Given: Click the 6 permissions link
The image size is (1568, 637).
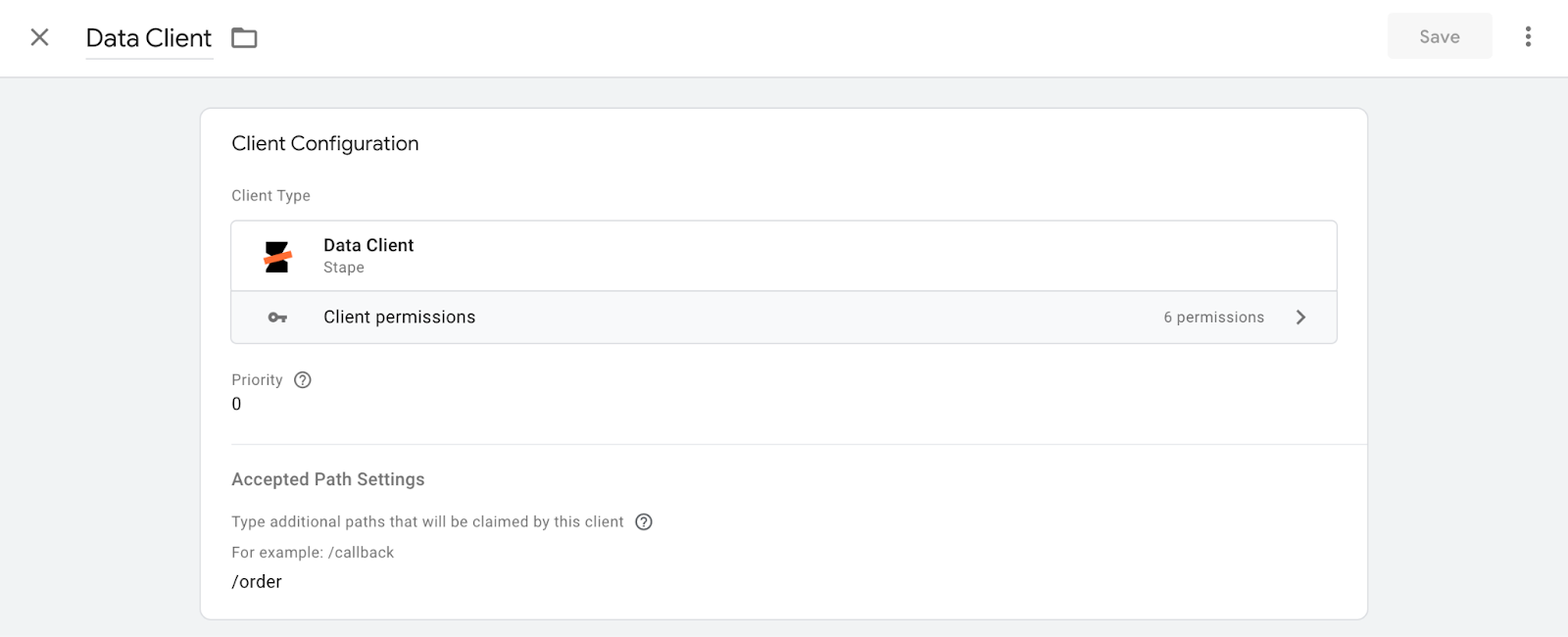Looking at the screenshot, I should coord(1213,317).
